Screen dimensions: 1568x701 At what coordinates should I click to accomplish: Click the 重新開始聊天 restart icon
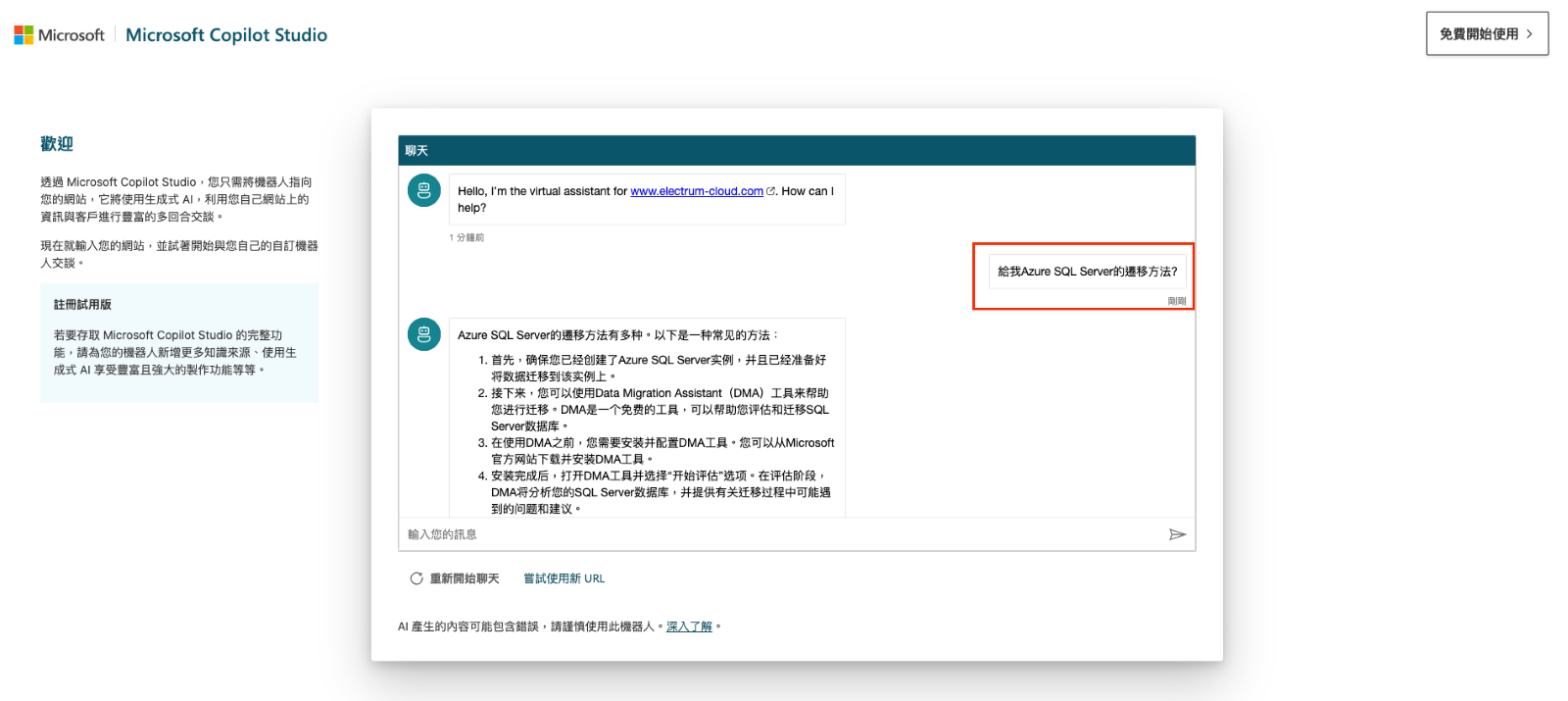pos(416,578)
